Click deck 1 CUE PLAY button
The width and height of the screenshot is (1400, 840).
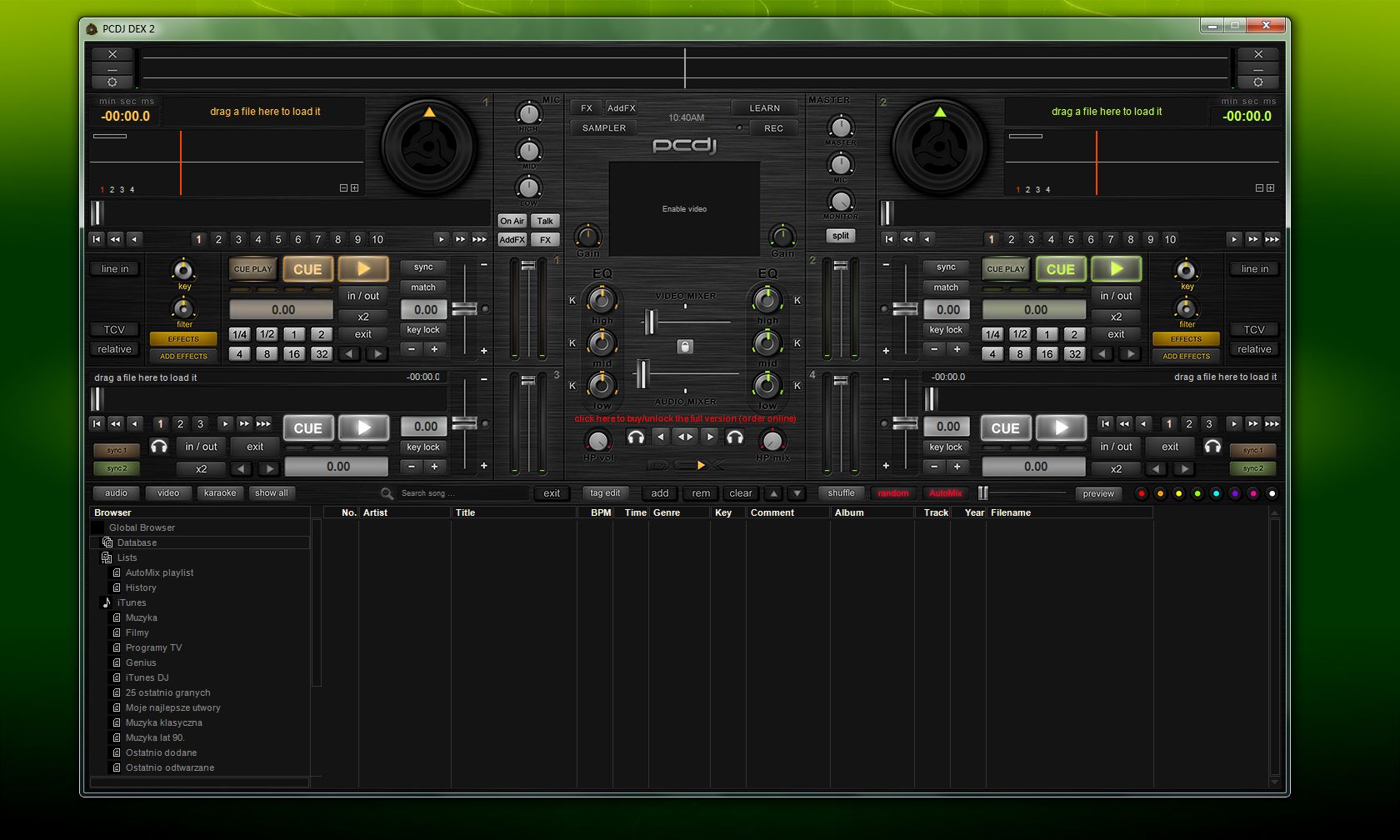[252, 269]
